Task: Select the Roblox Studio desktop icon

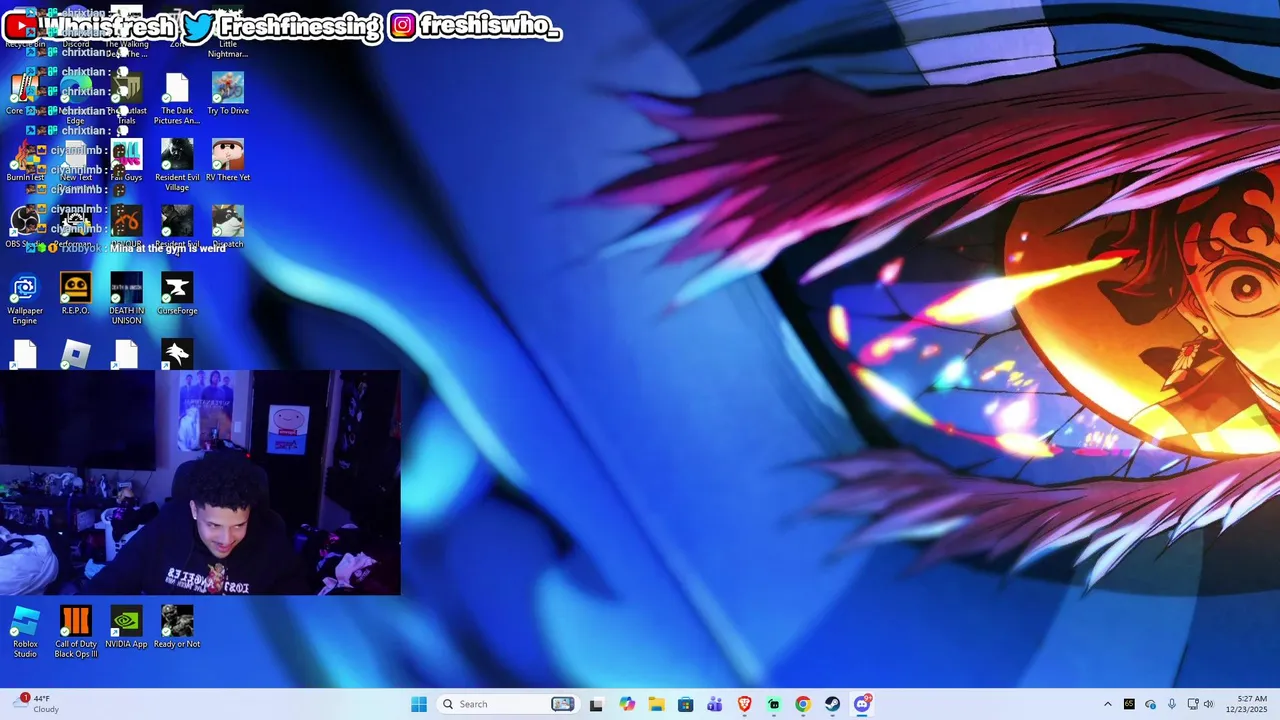Action: click(x=25, y=632)
